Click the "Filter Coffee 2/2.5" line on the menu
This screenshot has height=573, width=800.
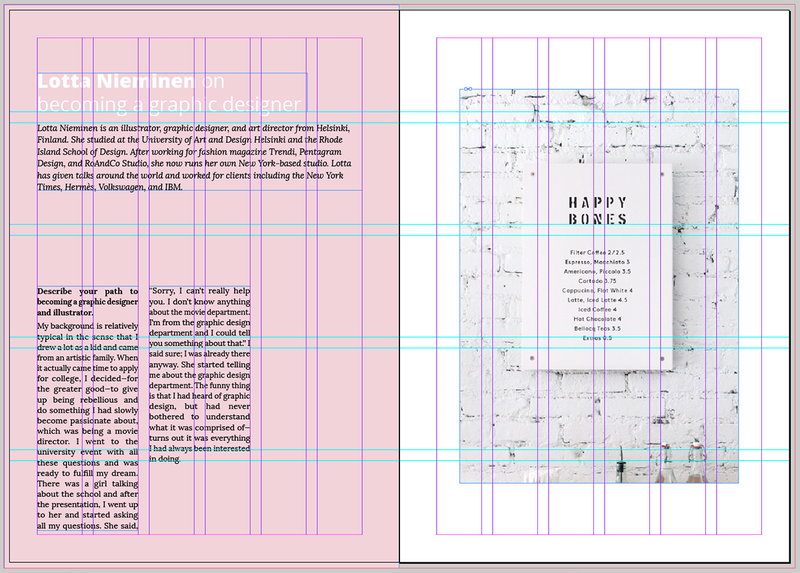(x=599, y=252)
